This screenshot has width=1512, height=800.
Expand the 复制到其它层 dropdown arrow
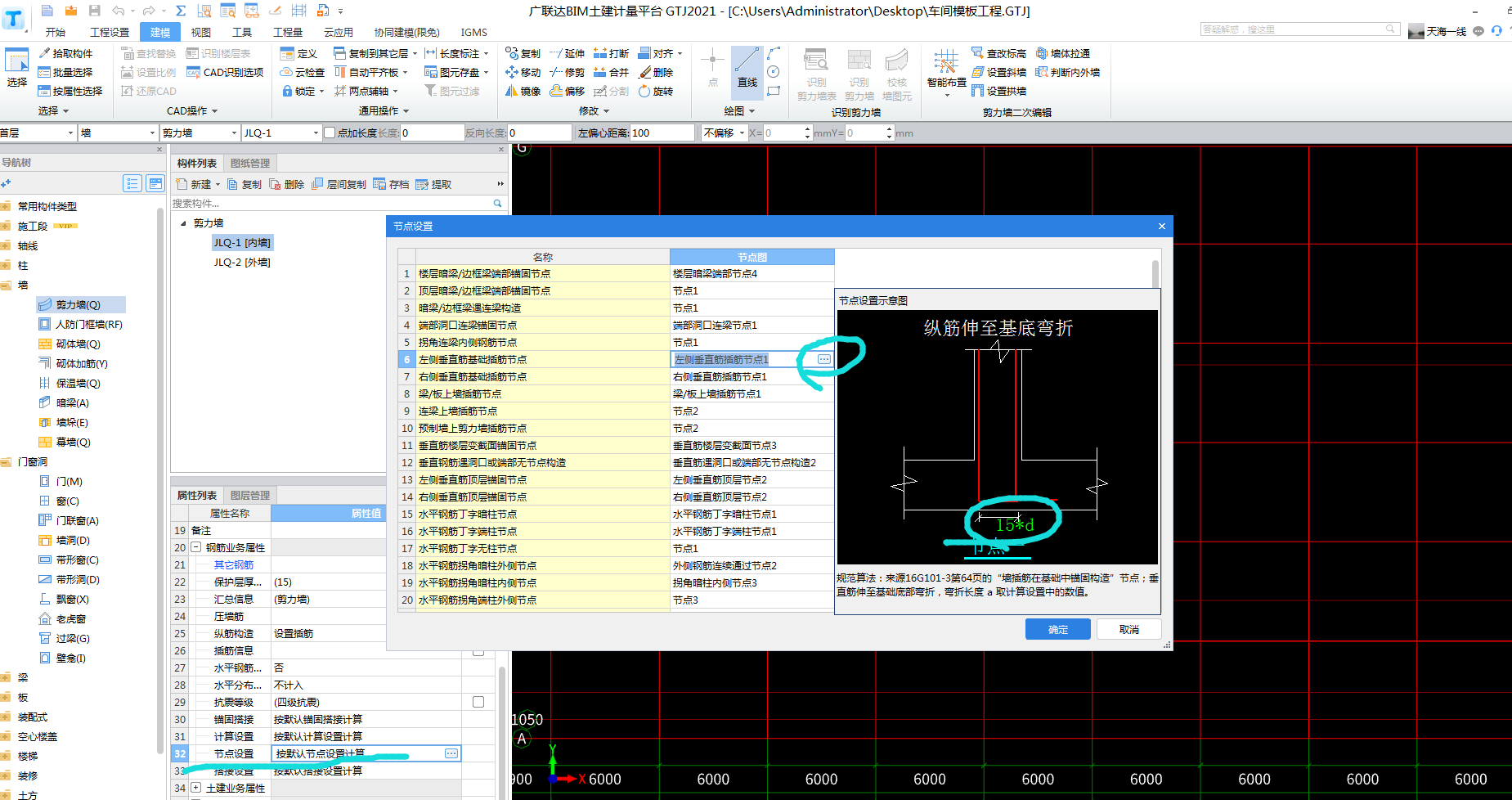click(x=415, y=53)
